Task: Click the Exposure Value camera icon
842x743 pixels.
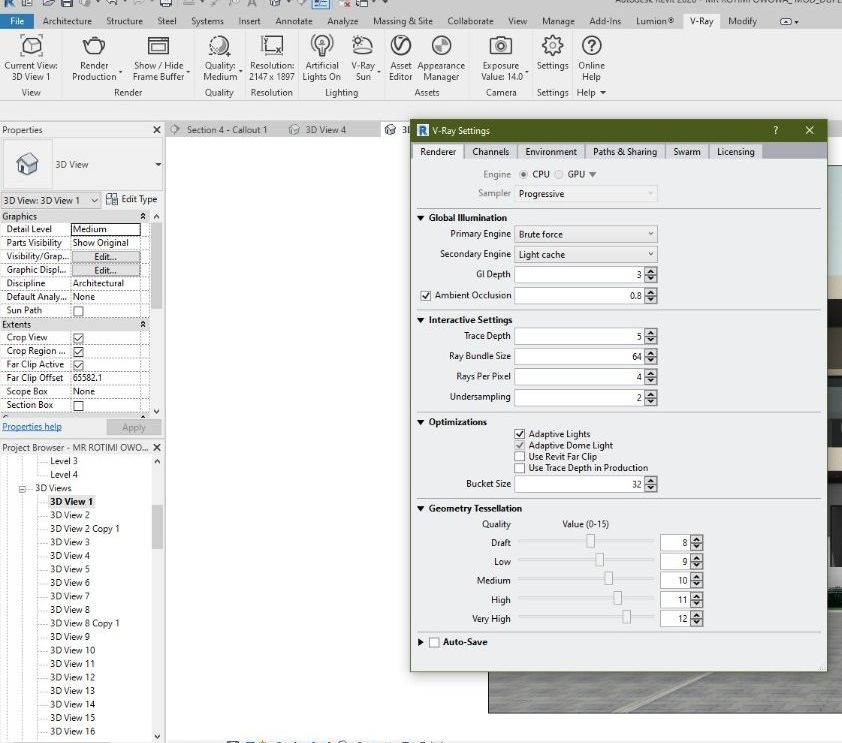Action: pyautogui.click(x=500, y=46)
